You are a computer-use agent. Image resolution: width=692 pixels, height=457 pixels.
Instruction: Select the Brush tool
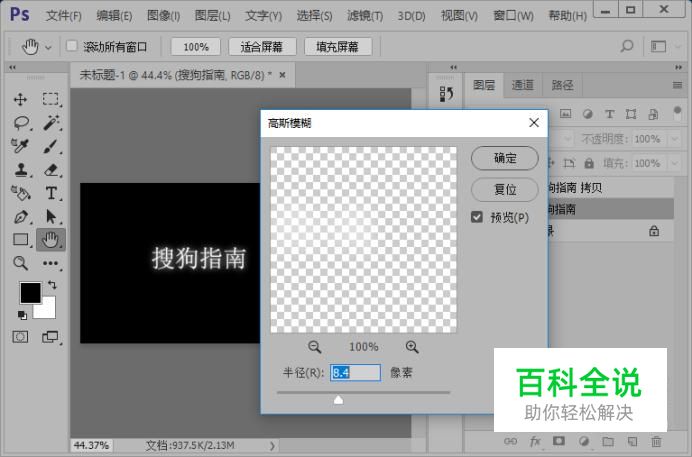click(50, 146)
